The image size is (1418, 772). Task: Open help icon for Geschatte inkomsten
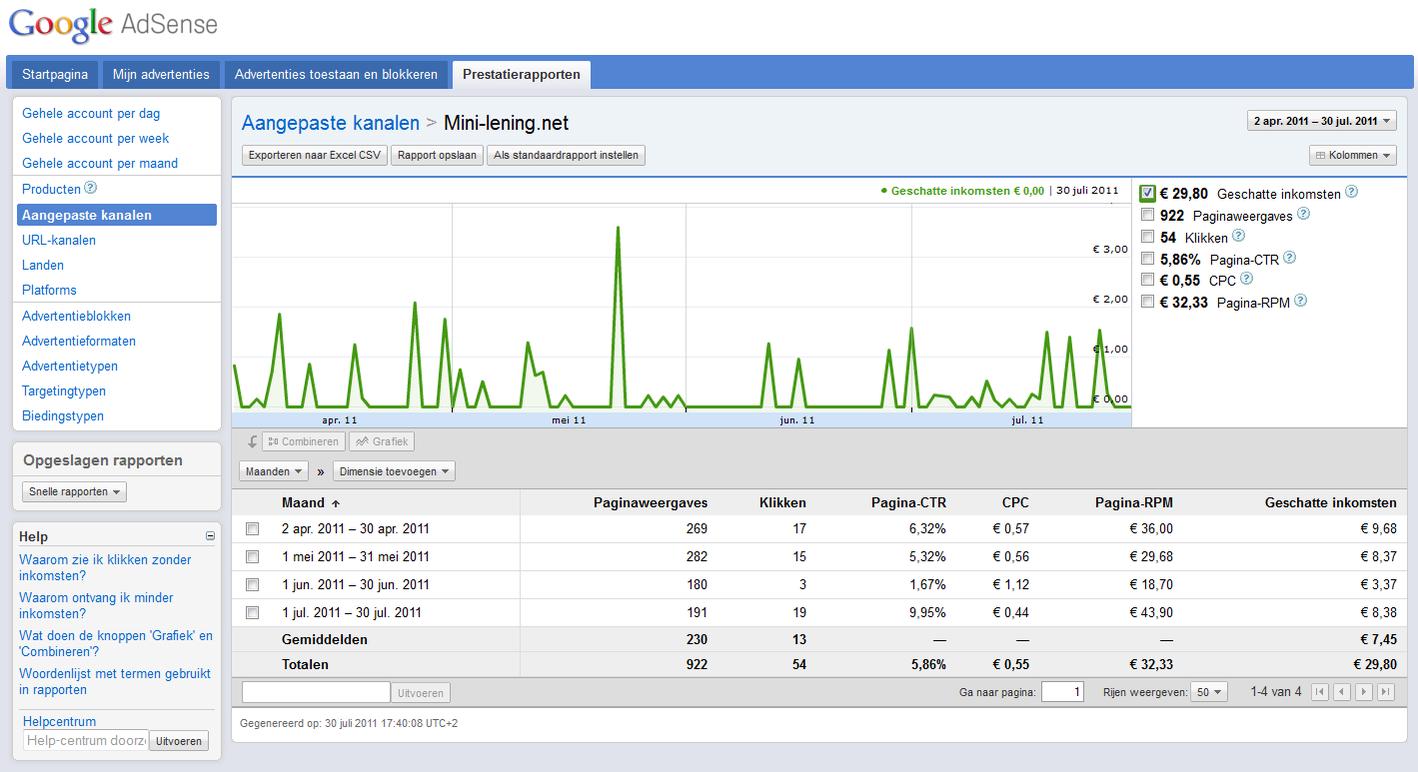[x=1352, y=192]
